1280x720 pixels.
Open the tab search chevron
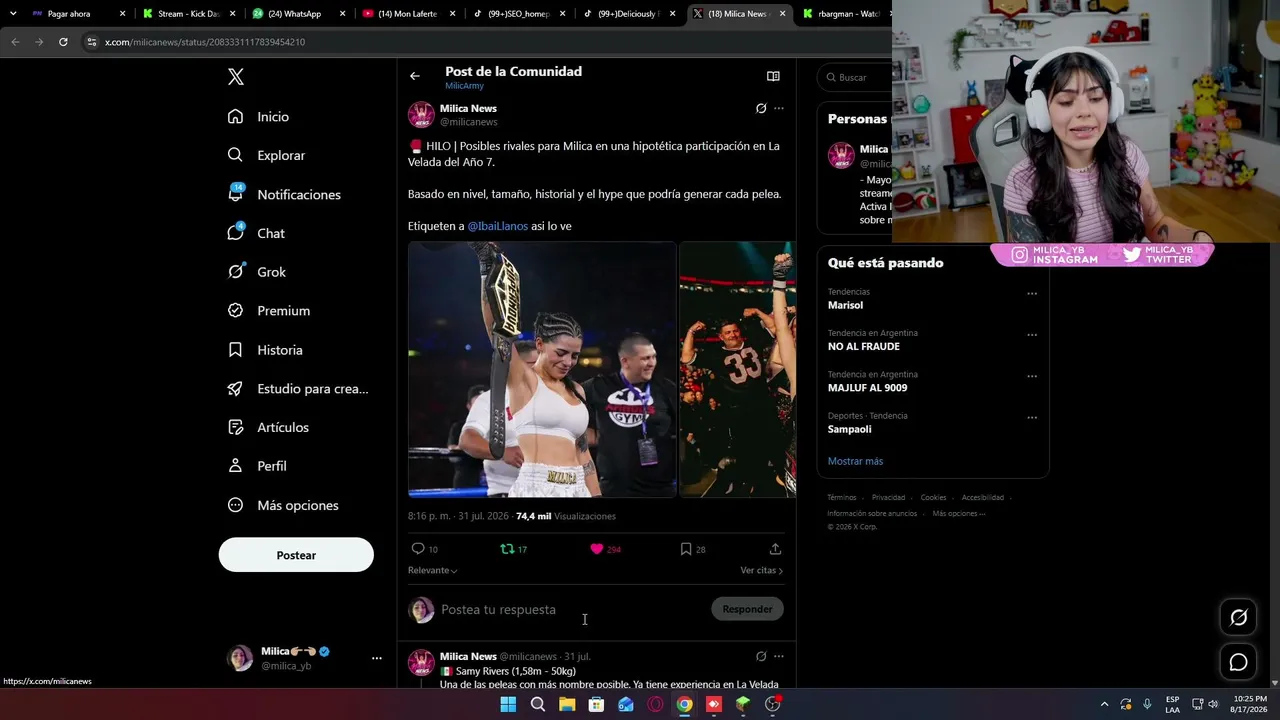(x=13, y=14)
